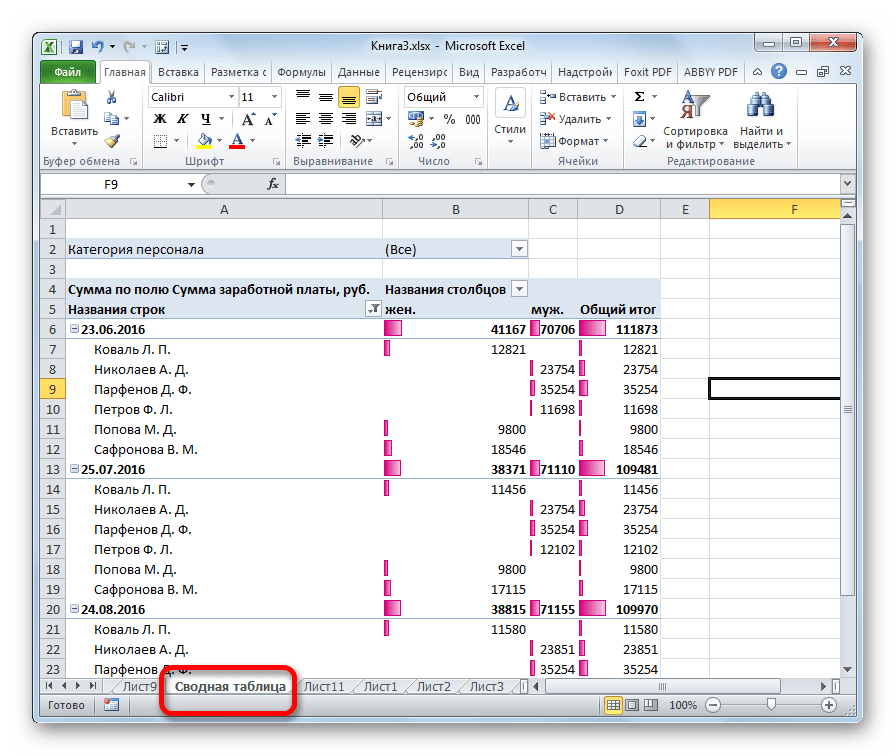Click the AutoSum sigma icon
The image size is (896, 756).
[639, 97]
